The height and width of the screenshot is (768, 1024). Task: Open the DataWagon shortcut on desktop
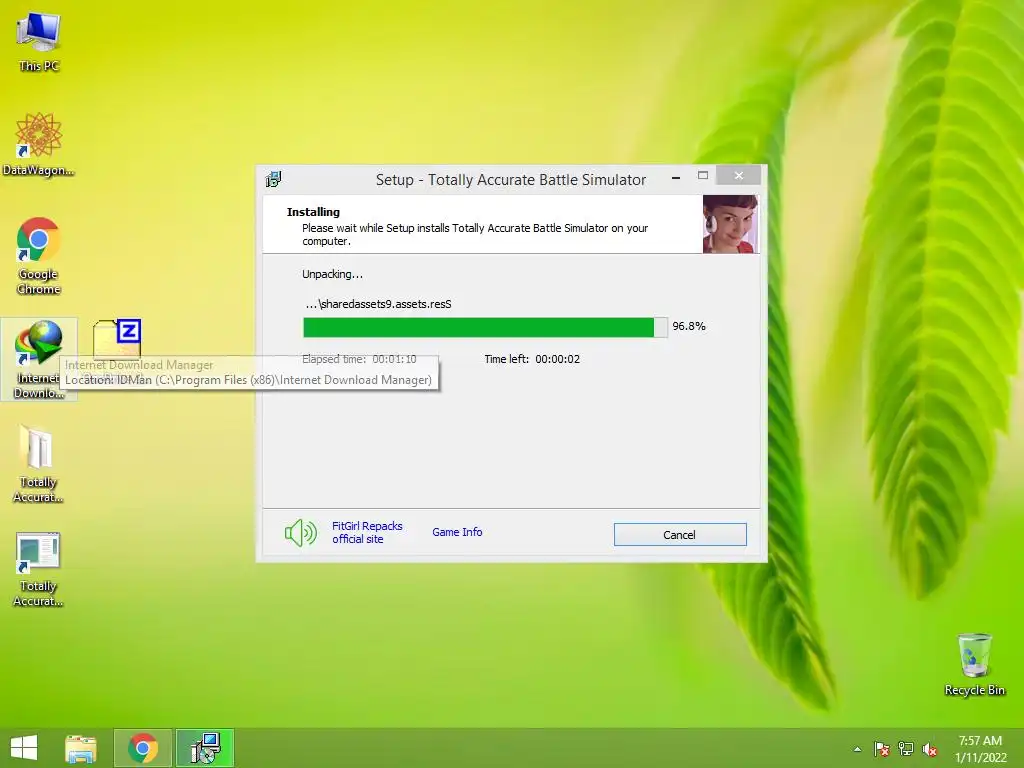coord(39,144)
